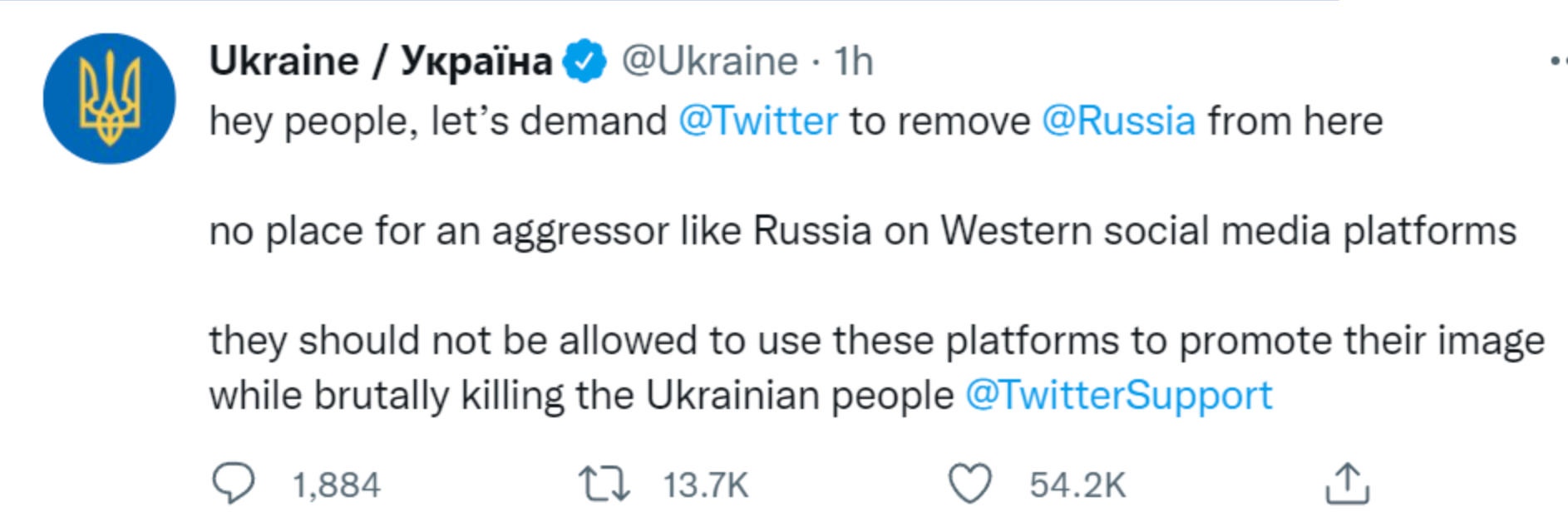Image resolution: width=1568 pixels, height=532 pixels.
Task: Like the tweet with the heart icon
Action: pos(970,484)
